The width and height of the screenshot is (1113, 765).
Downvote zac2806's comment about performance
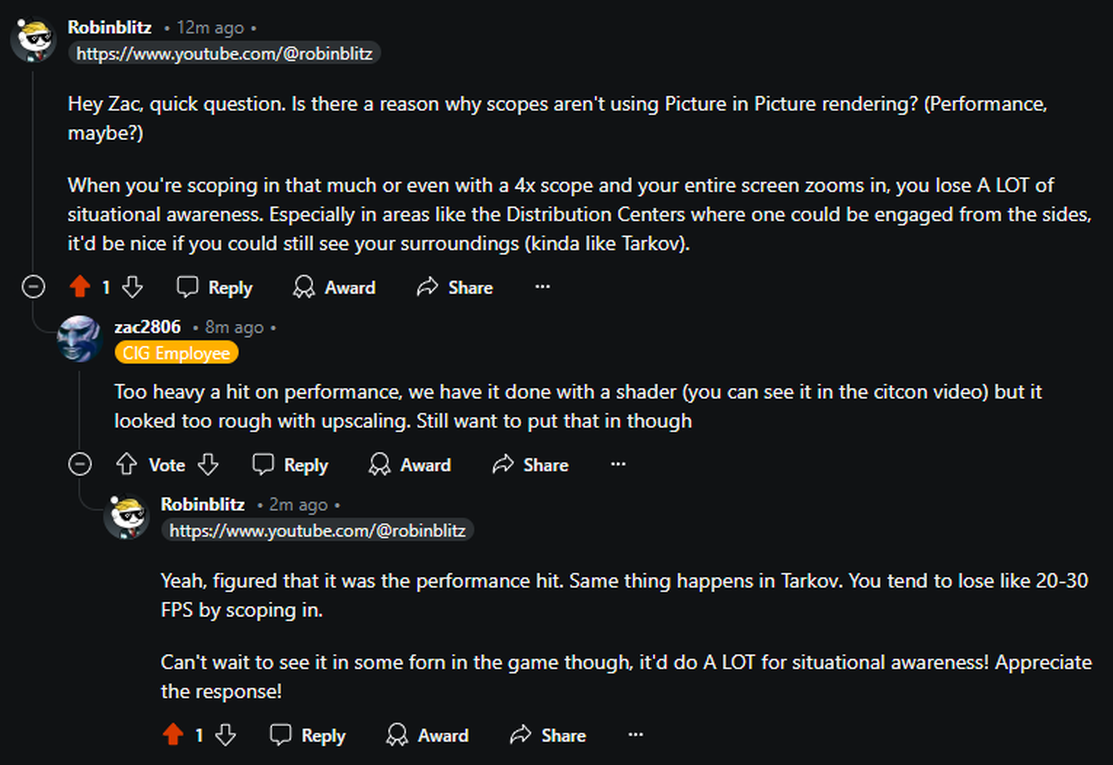207,465
